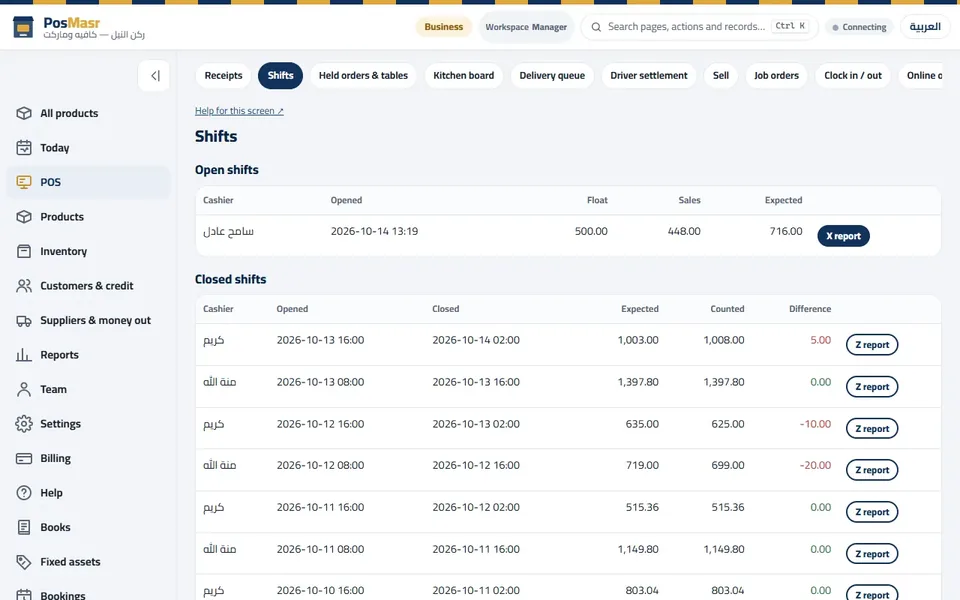Viewport: 960px width, 600px height.
Task: Collapse the sidebar with the arrow icon
Action: point(154,76)
